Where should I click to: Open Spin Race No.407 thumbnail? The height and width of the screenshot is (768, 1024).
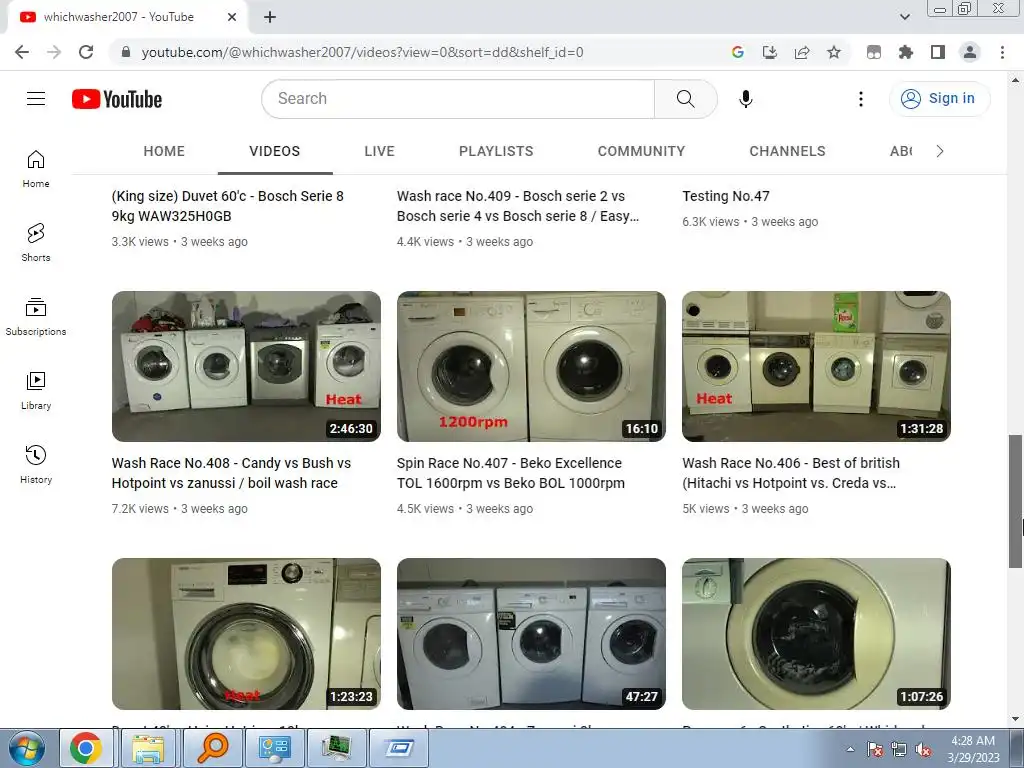(x=531, y=366)
